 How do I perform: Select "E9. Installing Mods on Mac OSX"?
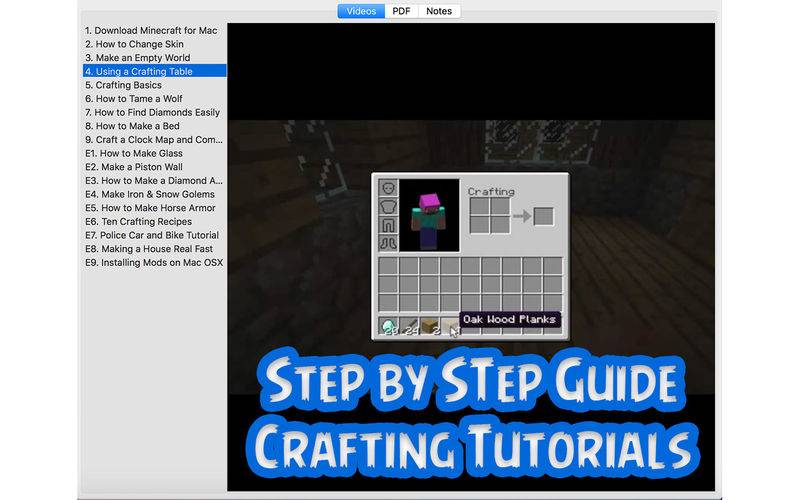pos(154,263)
